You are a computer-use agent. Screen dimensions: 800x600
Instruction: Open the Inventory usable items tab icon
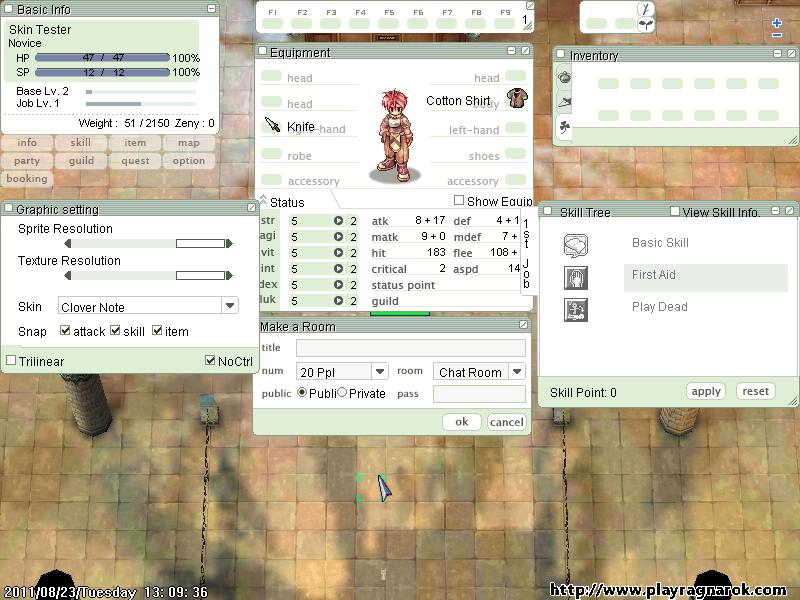(564, 78)
